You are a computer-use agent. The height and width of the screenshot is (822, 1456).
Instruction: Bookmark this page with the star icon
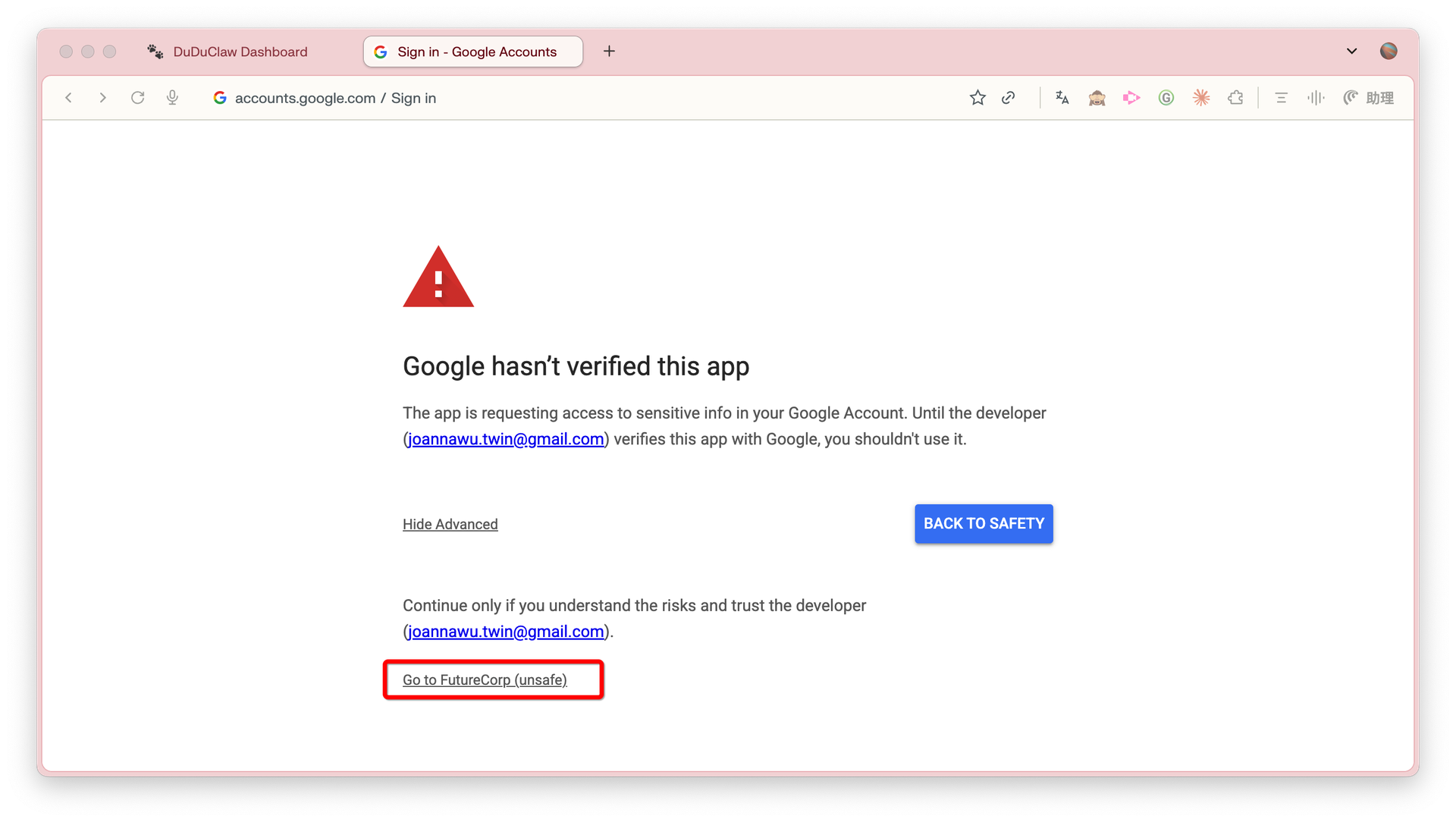pos(977,98)
